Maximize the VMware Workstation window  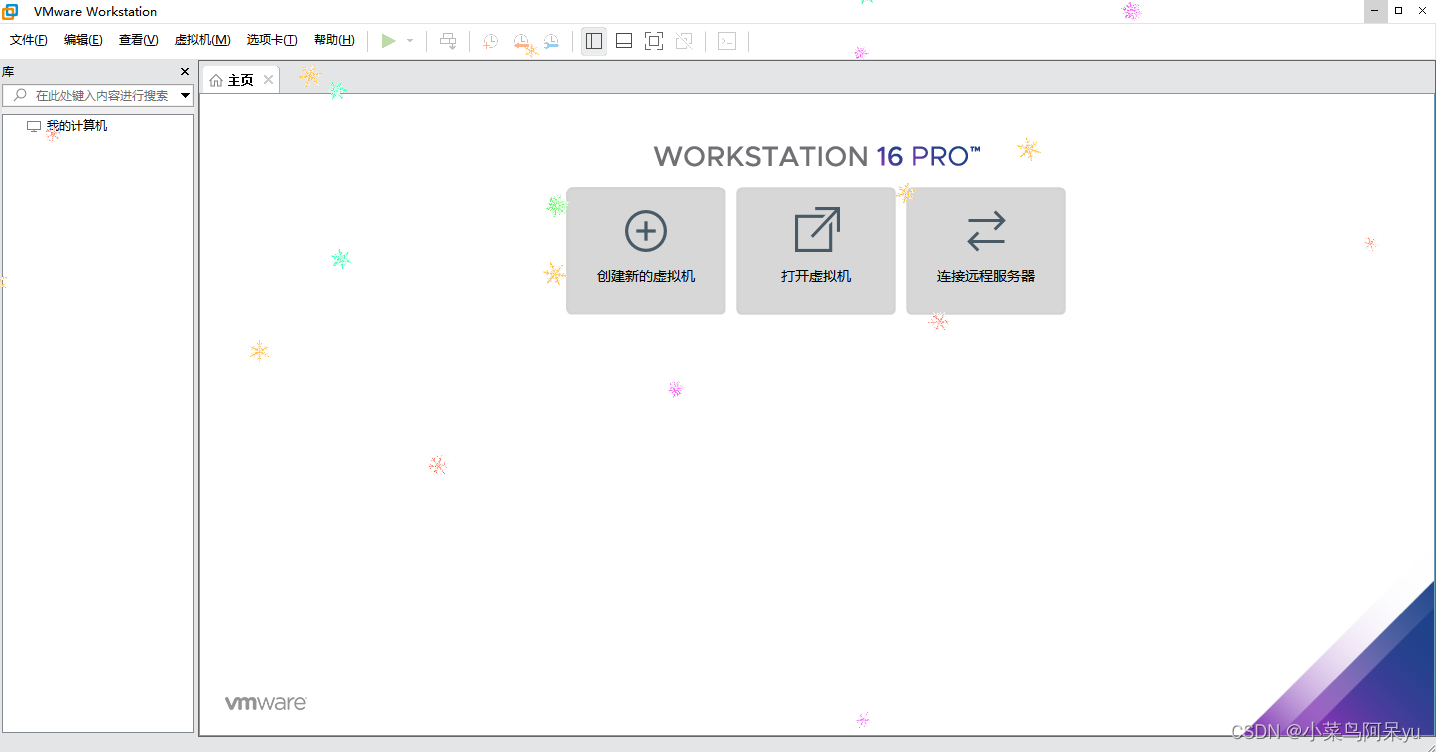pyautogui.click(x=1399, y=11)
